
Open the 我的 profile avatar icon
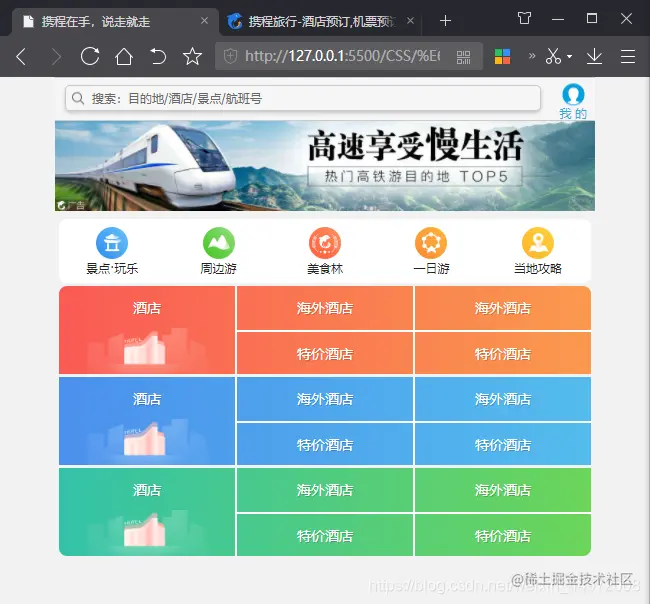(573, 94)
